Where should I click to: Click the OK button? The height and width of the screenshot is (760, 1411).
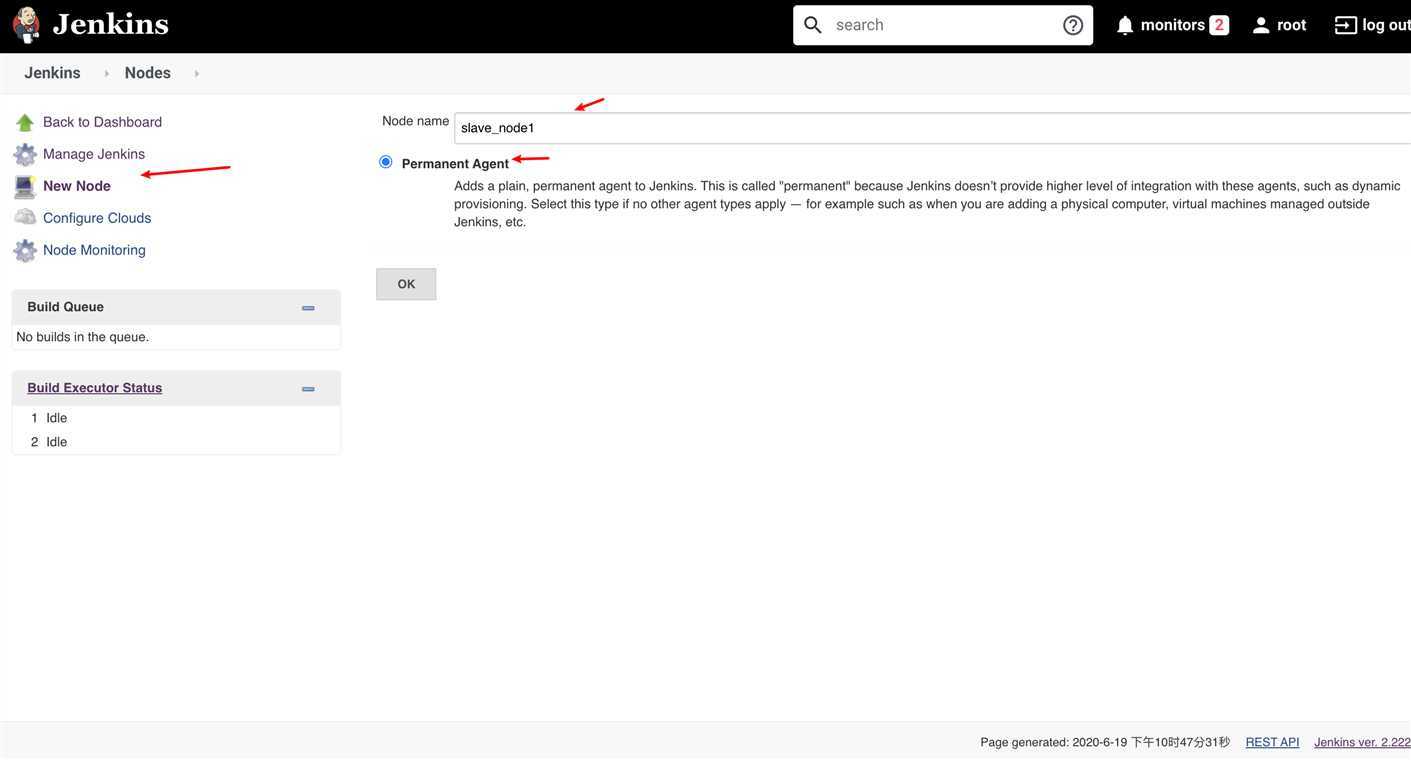tap(406, 284)
